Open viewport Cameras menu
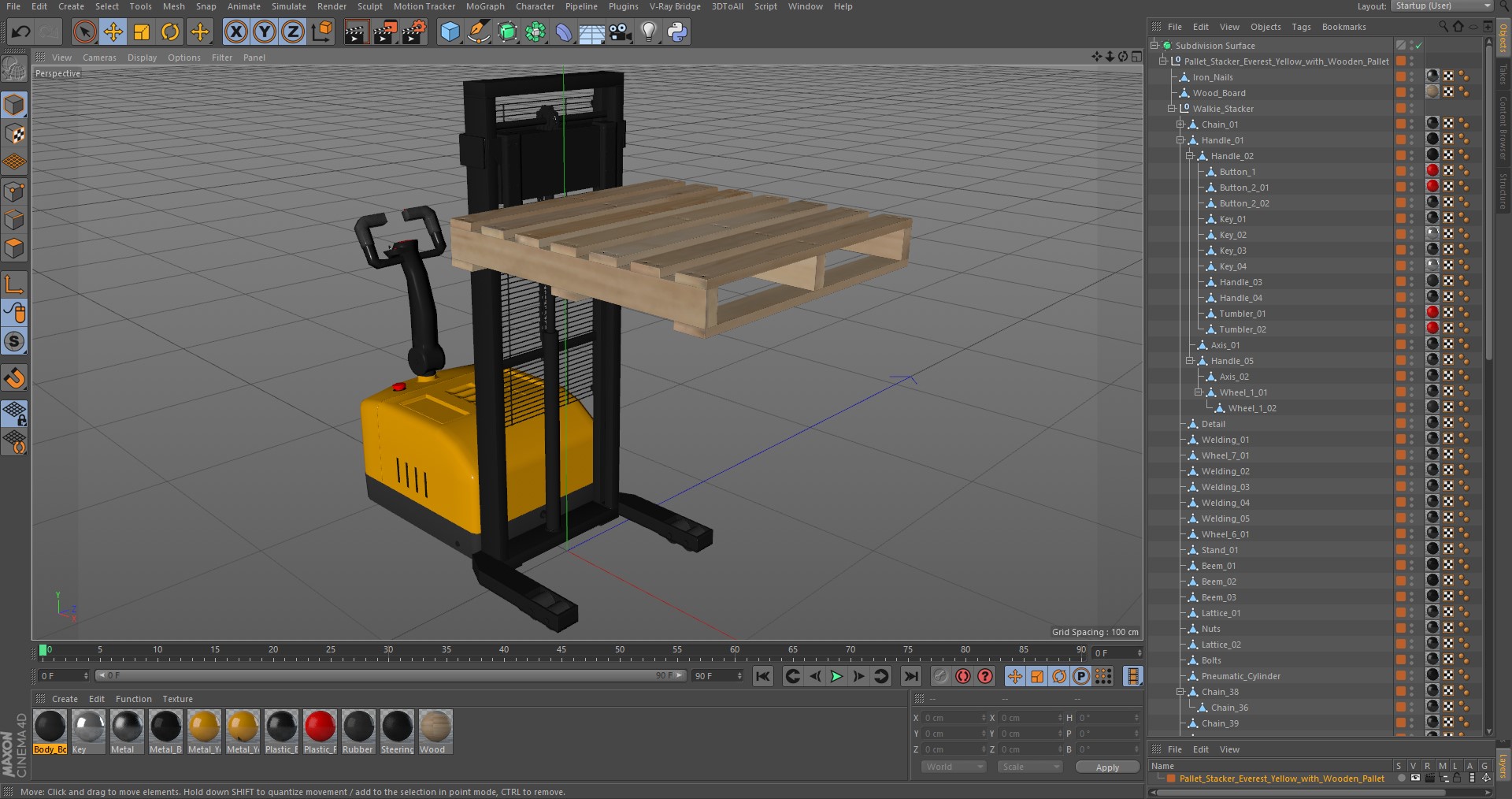Screen dimensions: 1512x799 click(x=99, y=58)
